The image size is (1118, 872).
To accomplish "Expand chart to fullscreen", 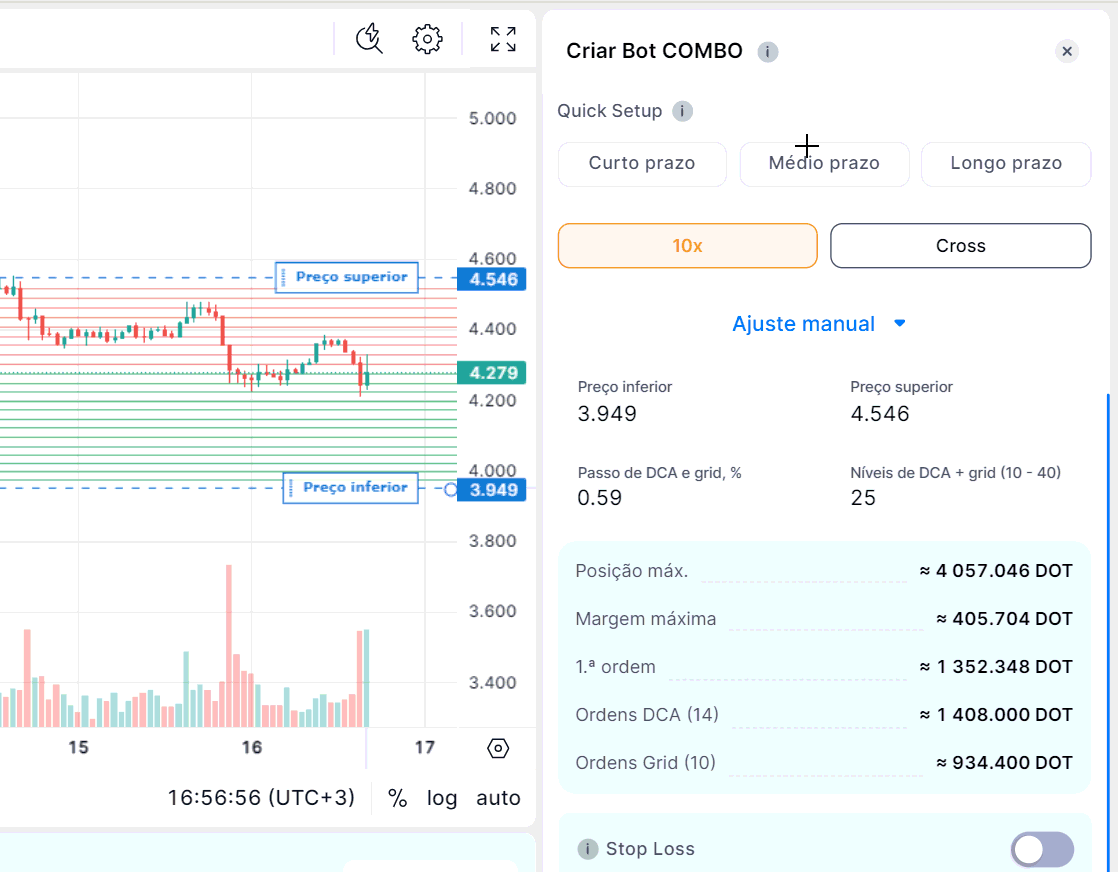I will [503, 39].
